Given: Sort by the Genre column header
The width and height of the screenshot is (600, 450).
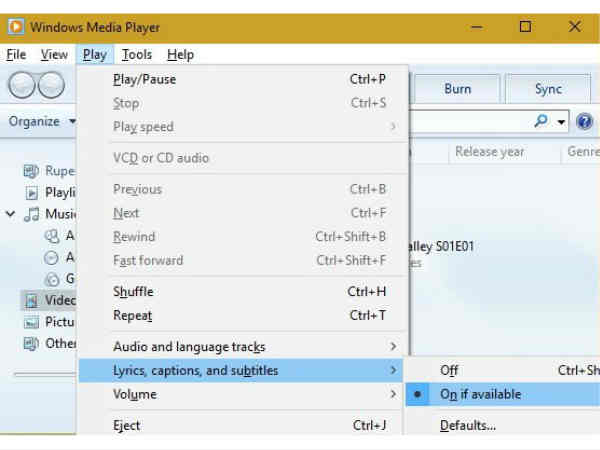Looking at the screenshot, I should (x=581, y=152).
